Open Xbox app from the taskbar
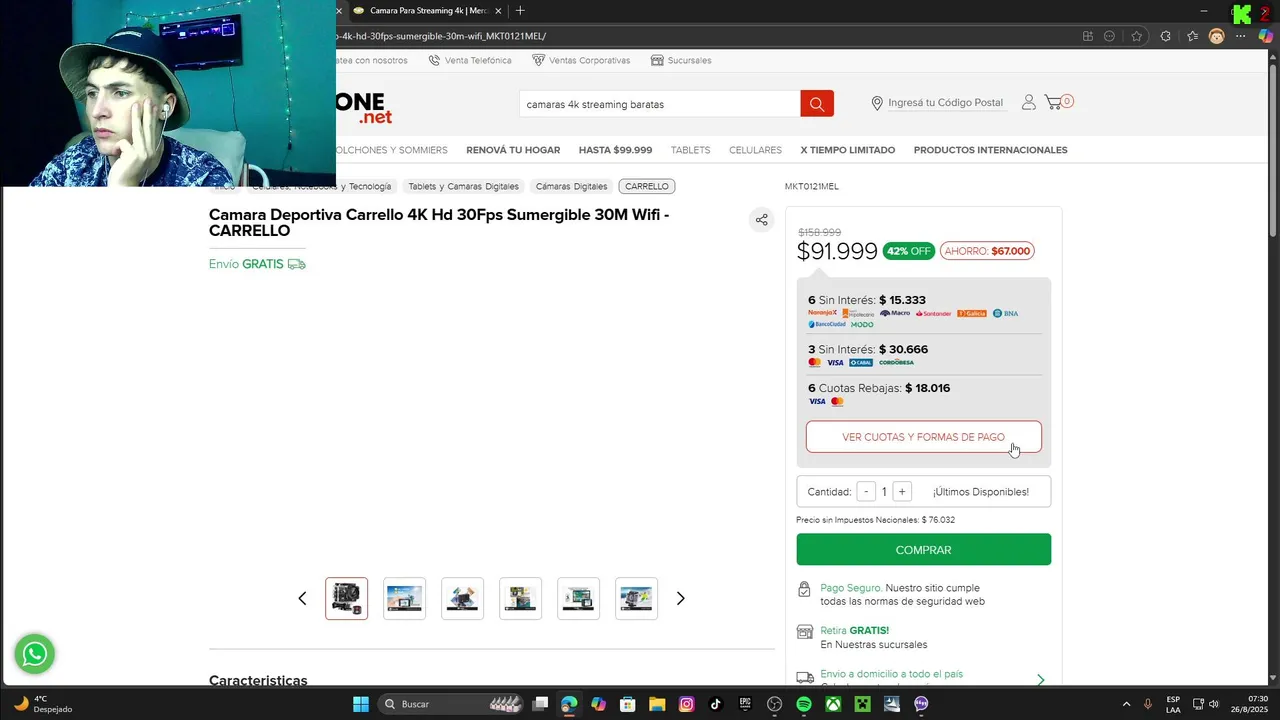This screenshot has height=720, width=1280. [x=833, y=704]
